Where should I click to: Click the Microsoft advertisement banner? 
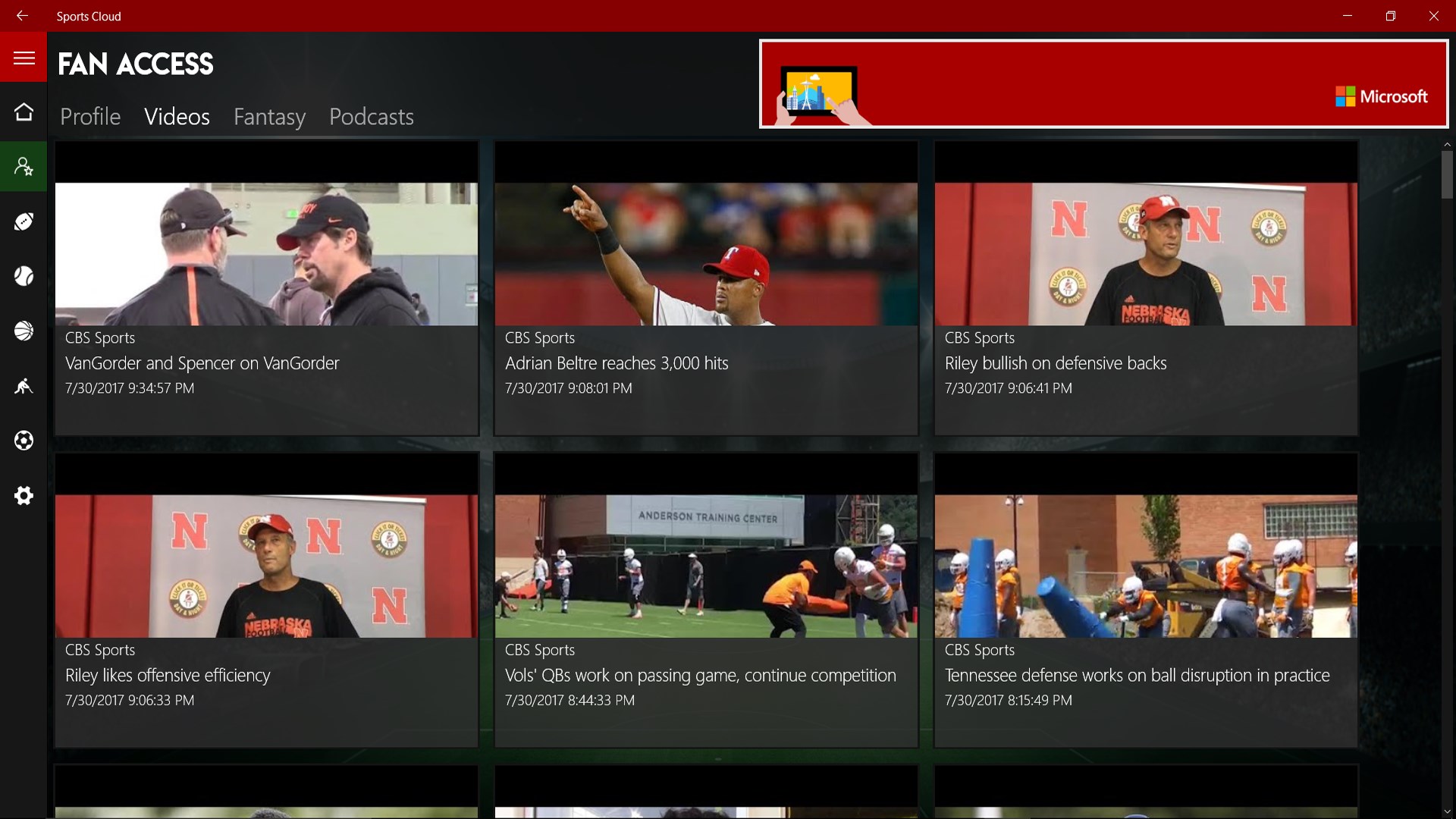pyautogui.click(x=1103, y=83)
